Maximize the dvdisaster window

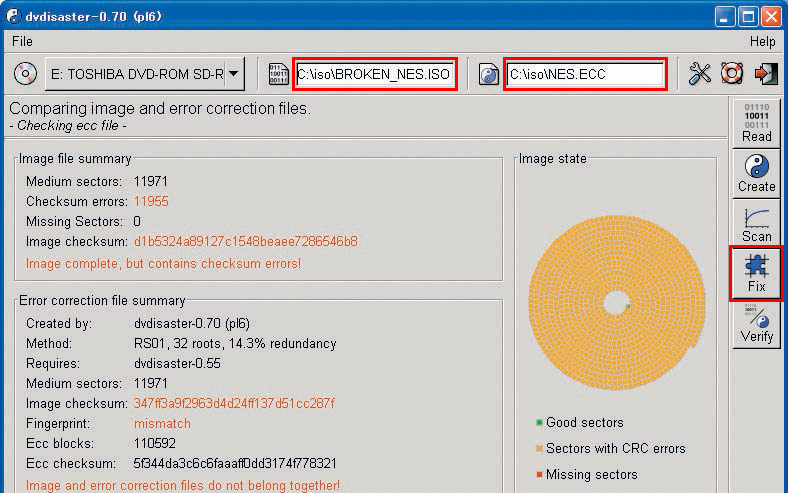(748, 17)
